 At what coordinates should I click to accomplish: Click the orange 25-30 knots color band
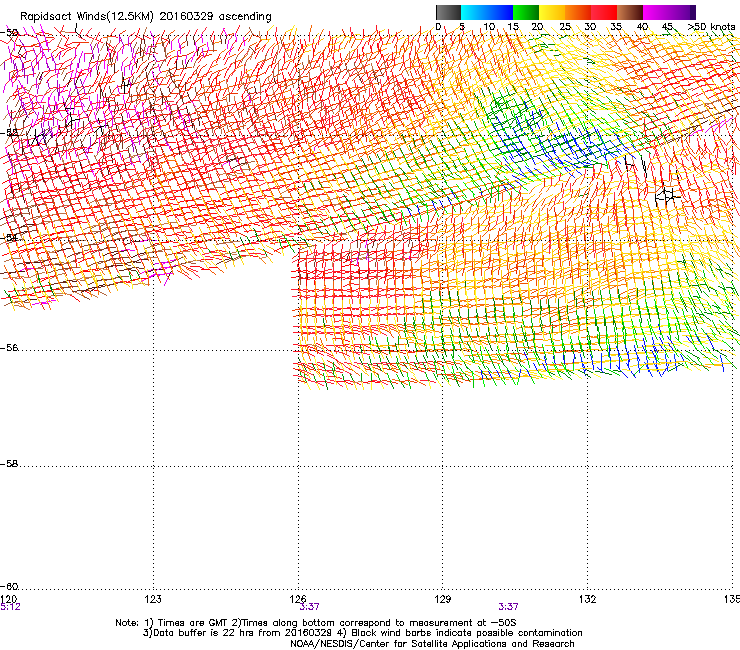point(578,12)
